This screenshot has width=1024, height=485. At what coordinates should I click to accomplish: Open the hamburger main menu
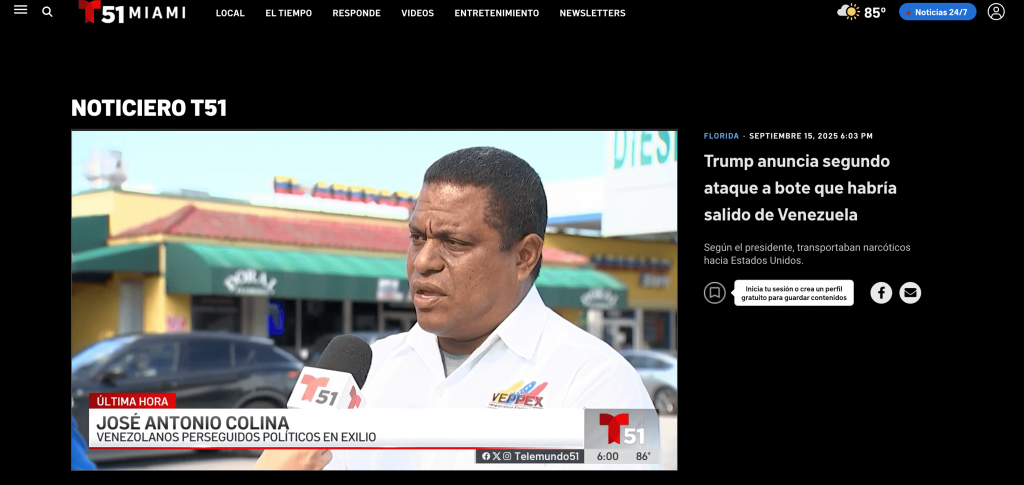pos(20,11)
